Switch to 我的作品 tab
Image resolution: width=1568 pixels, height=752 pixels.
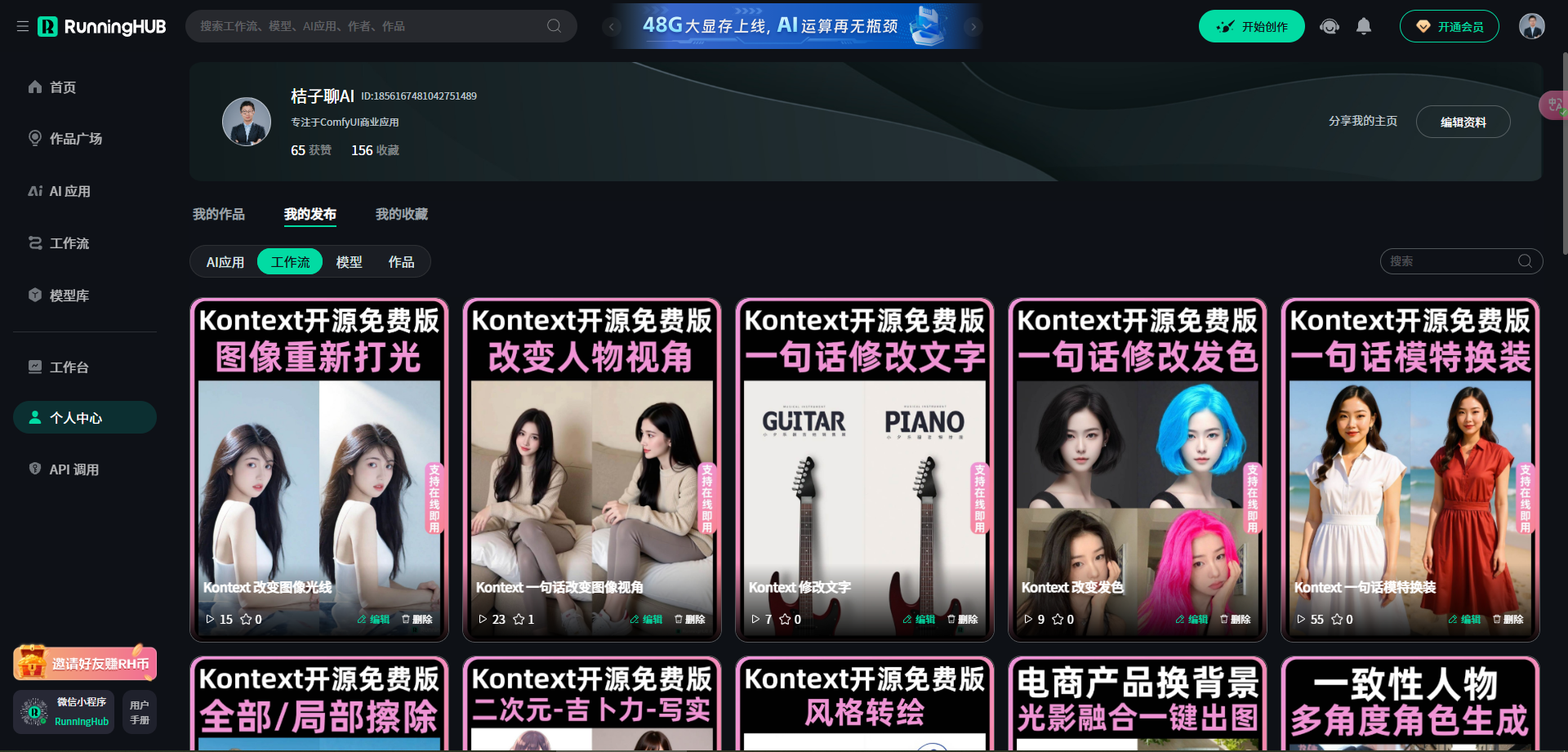pyautogui.click(x=219, y=214)
